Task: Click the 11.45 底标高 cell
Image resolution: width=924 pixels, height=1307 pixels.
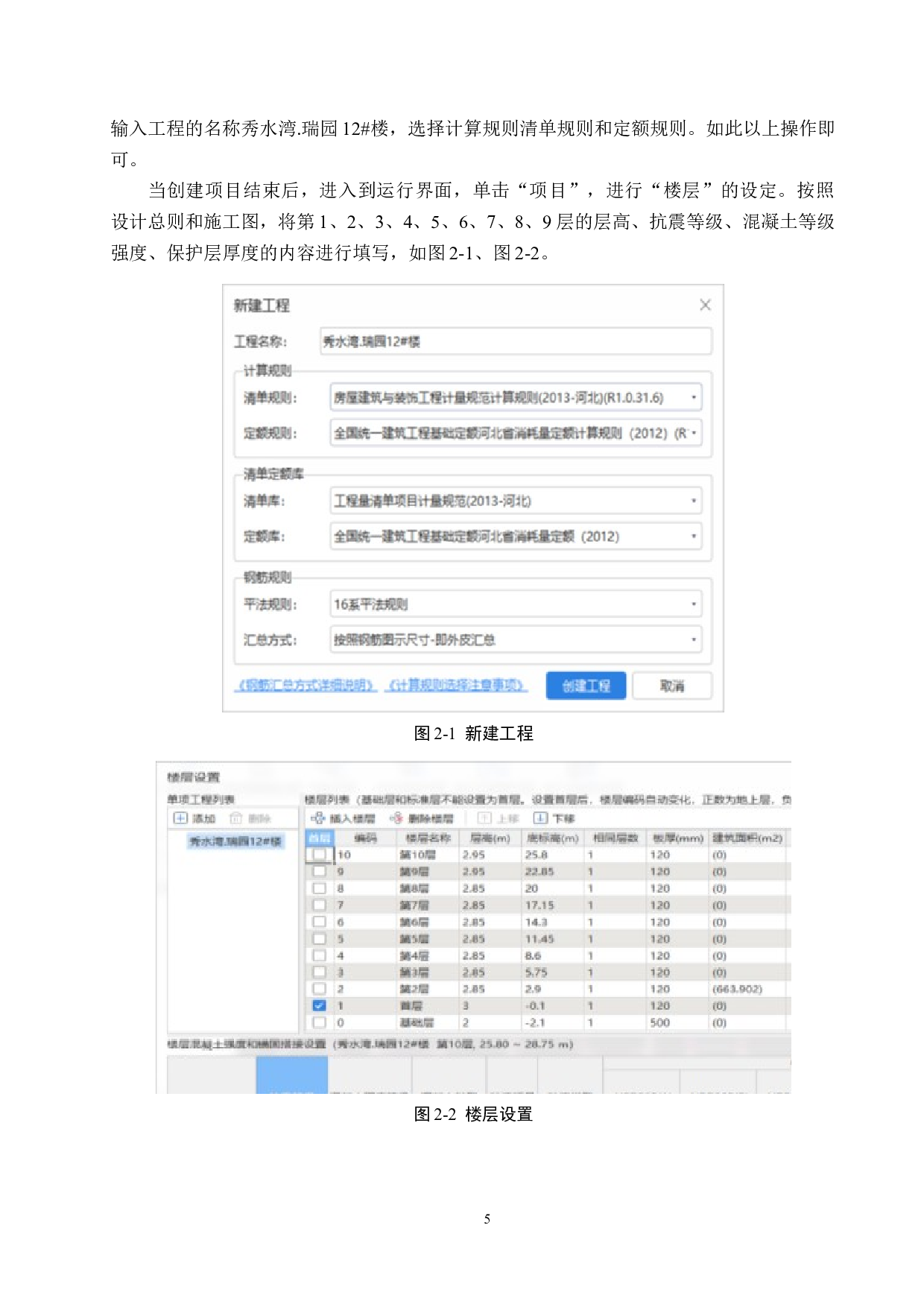Action: (x=552, y=939)
